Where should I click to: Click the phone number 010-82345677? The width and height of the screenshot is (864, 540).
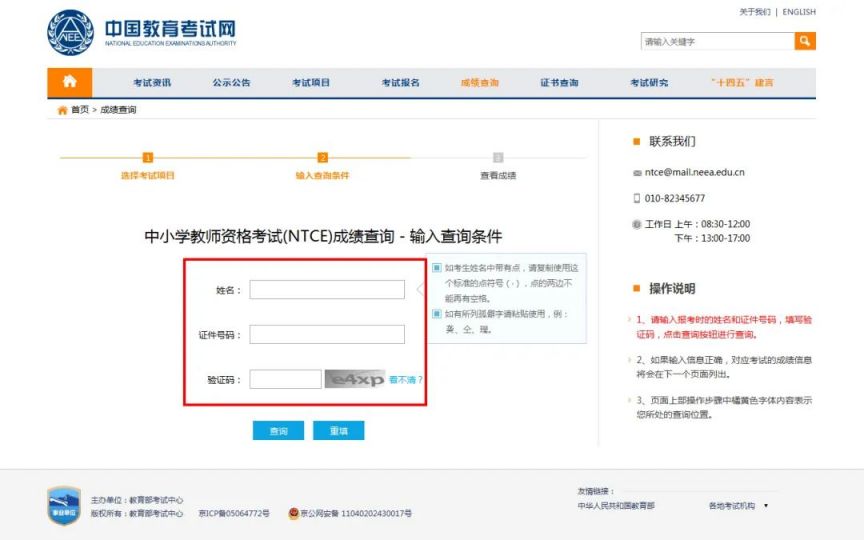[674, 198]
